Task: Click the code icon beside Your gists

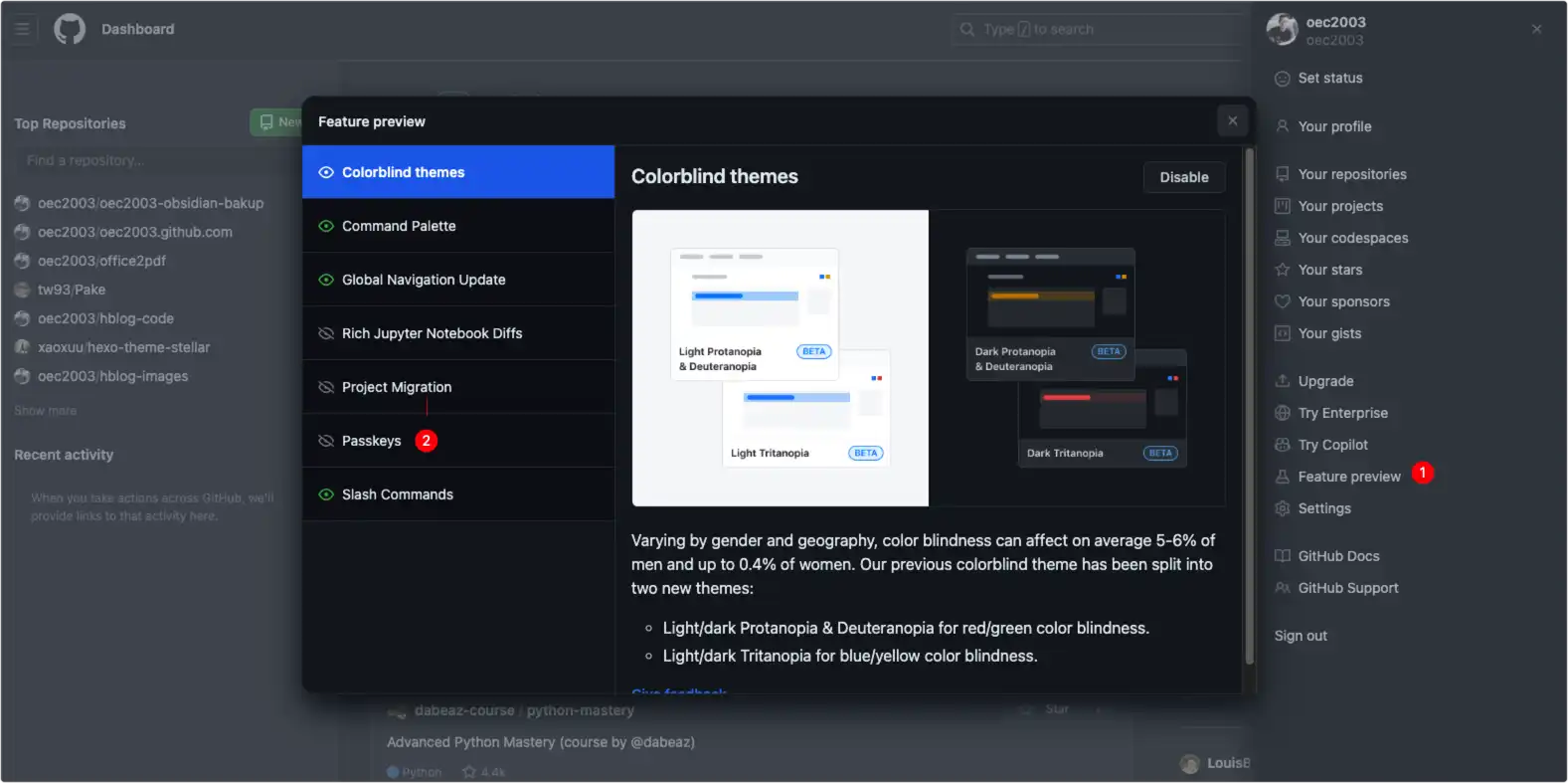Action: pyautogui.click(x=1283, y=333)
